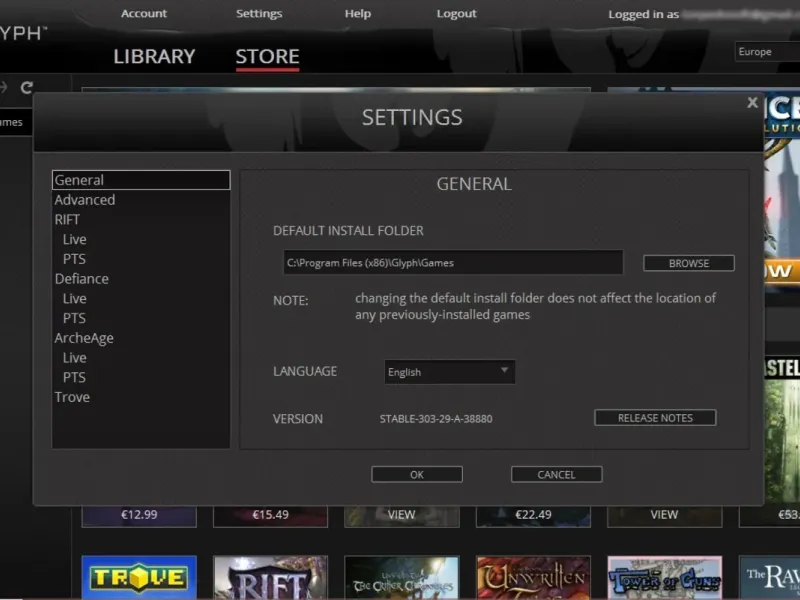Click Logout in the top bar
This screenshot has width=800, height=600.
[457, 14]
